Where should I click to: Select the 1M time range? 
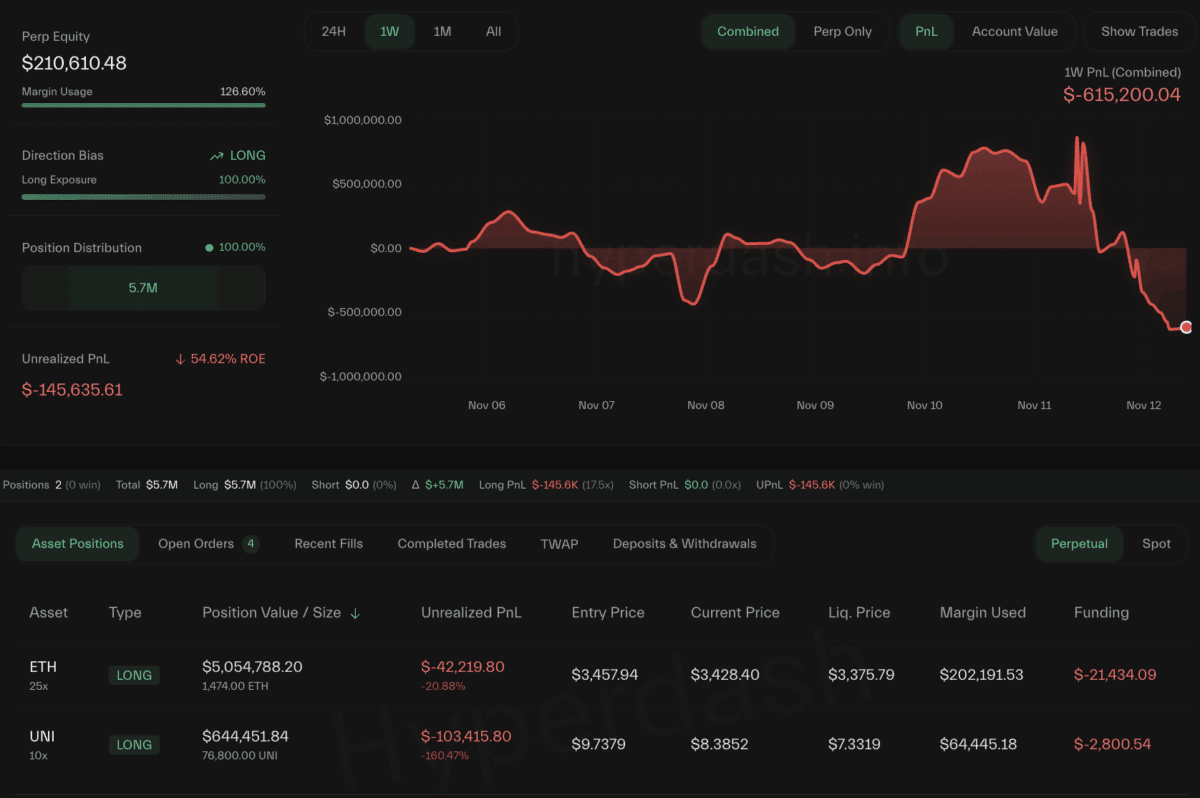442,31
